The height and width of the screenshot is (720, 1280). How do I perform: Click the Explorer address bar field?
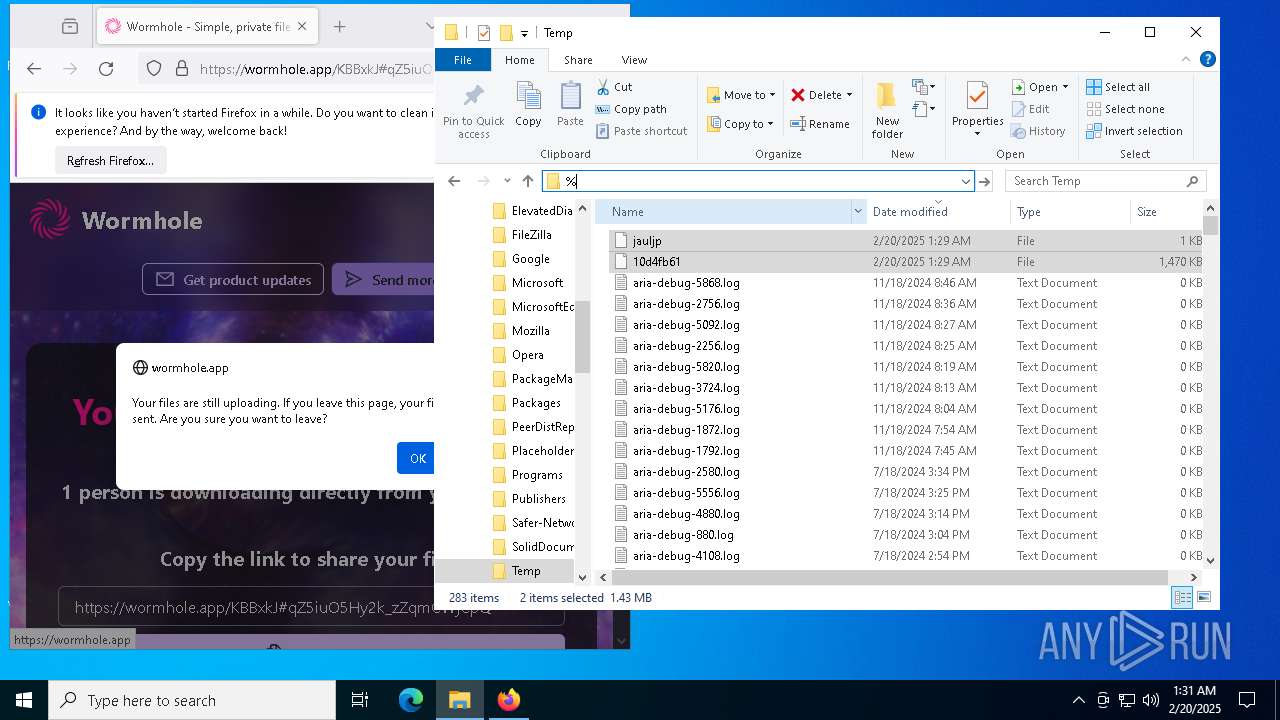pos(758,181)
